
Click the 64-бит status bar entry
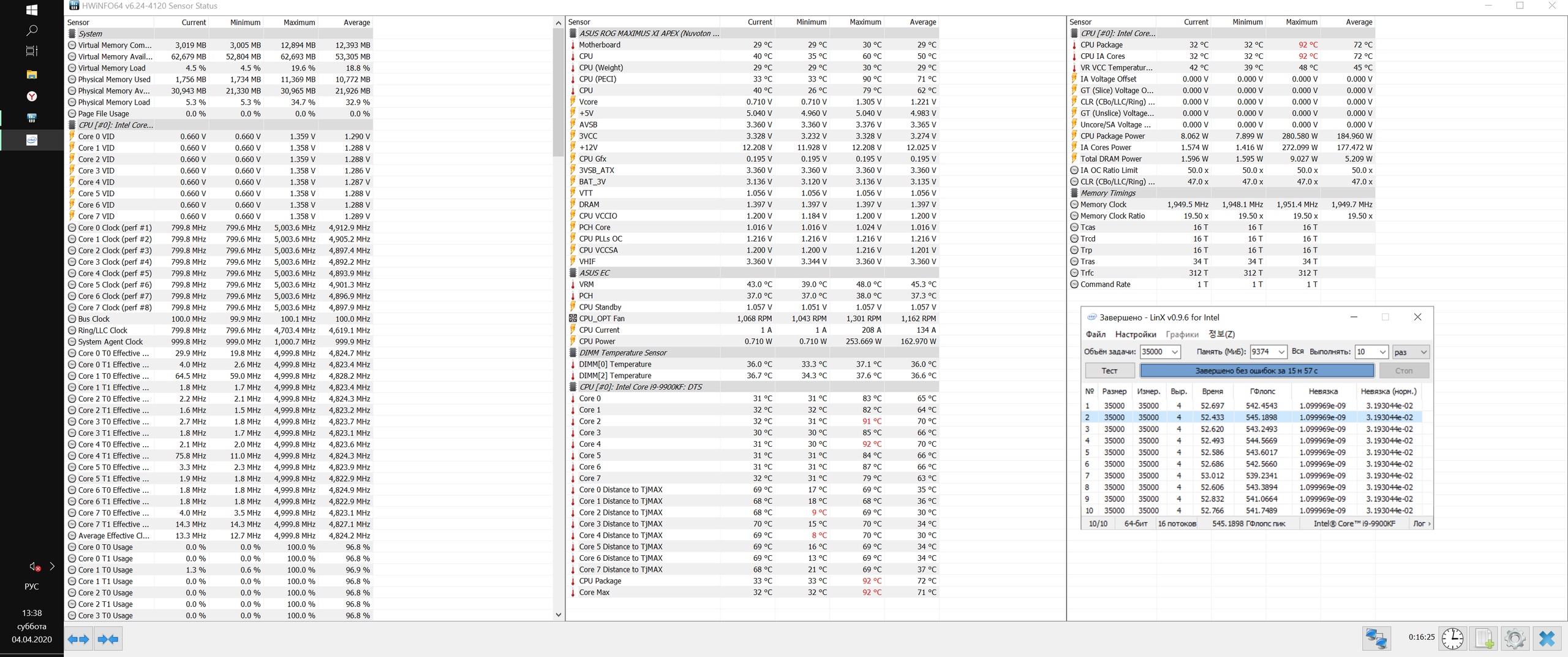[x=1136, y=523]
